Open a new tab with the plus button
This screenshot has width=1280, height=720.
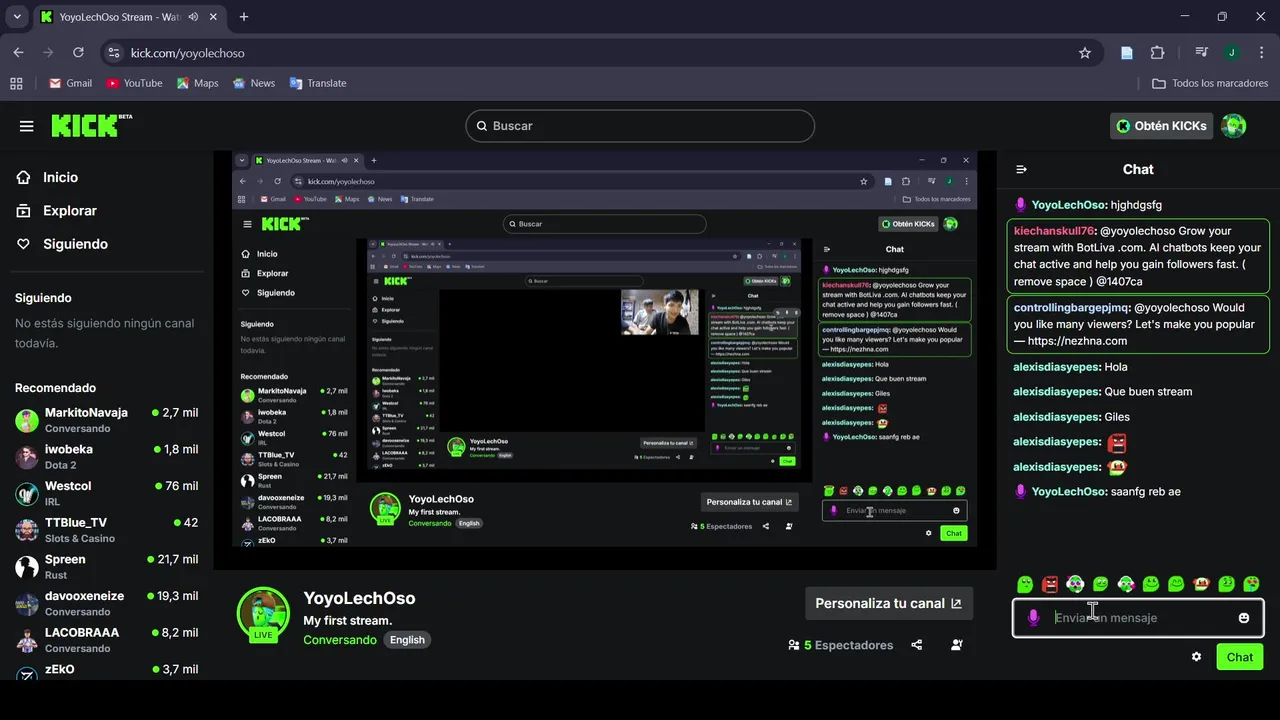(244, 17)
